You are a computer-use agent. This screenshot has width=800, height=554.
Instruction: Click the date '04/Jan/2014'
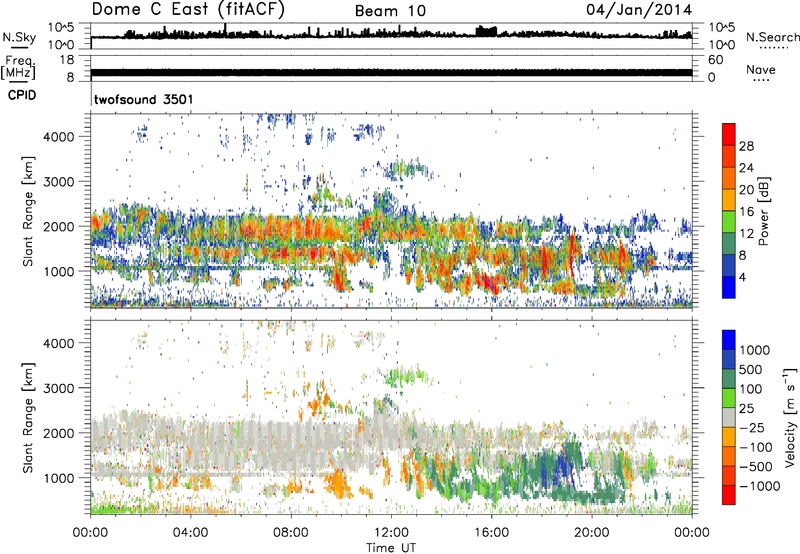coord(639,10)
